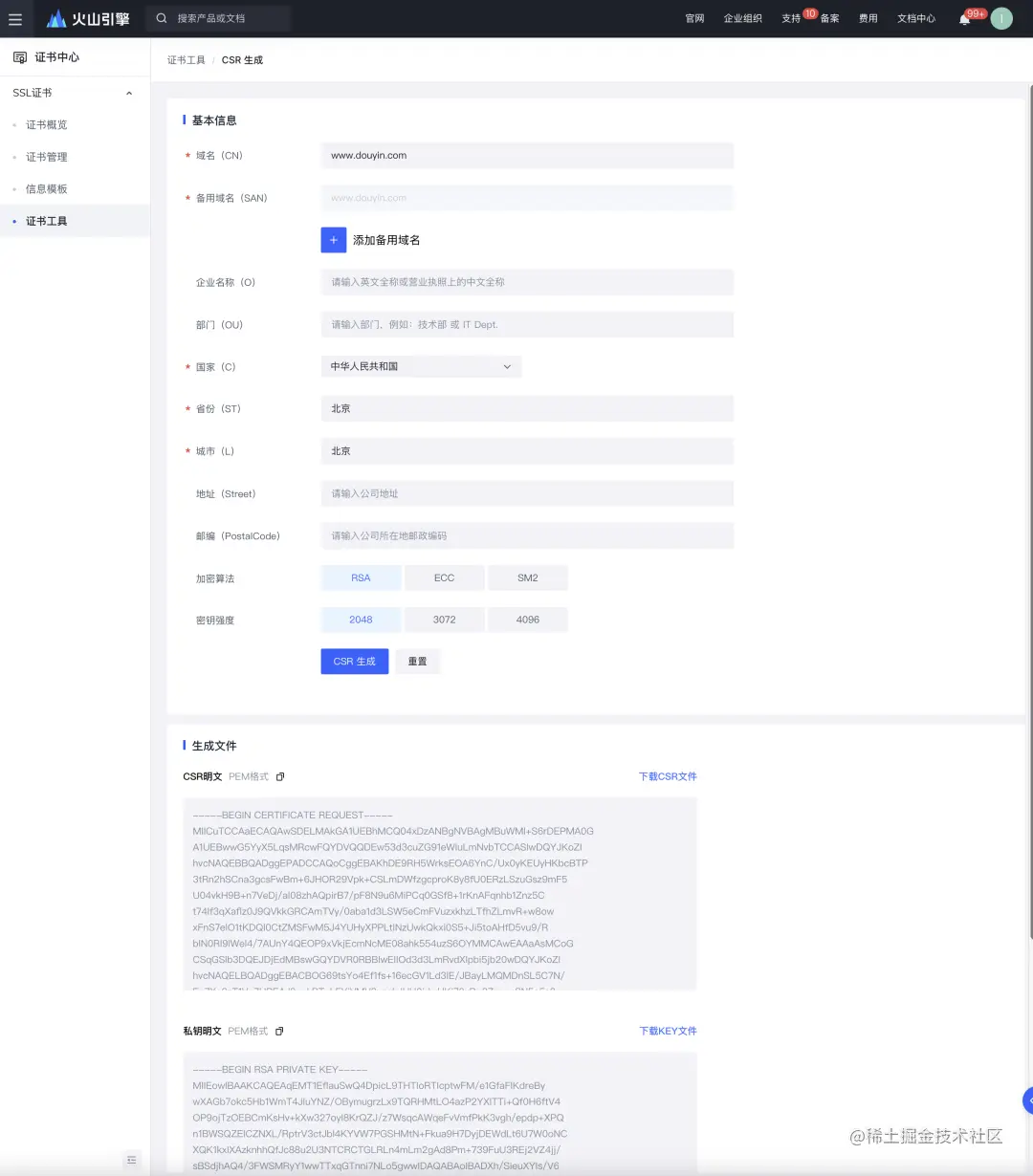Open 官网 in top navigation
Viewport: 1033px width, 1176px height.
tap(694, 19)
